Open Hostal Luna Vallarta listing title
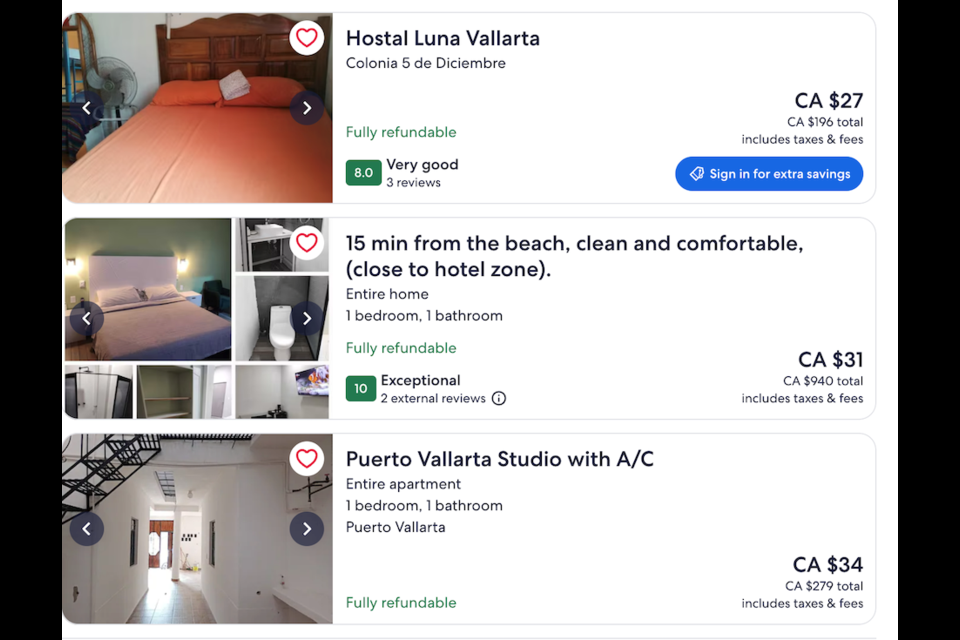The width and height of the screenshot is (960, 640). click(x=443, y=39)
